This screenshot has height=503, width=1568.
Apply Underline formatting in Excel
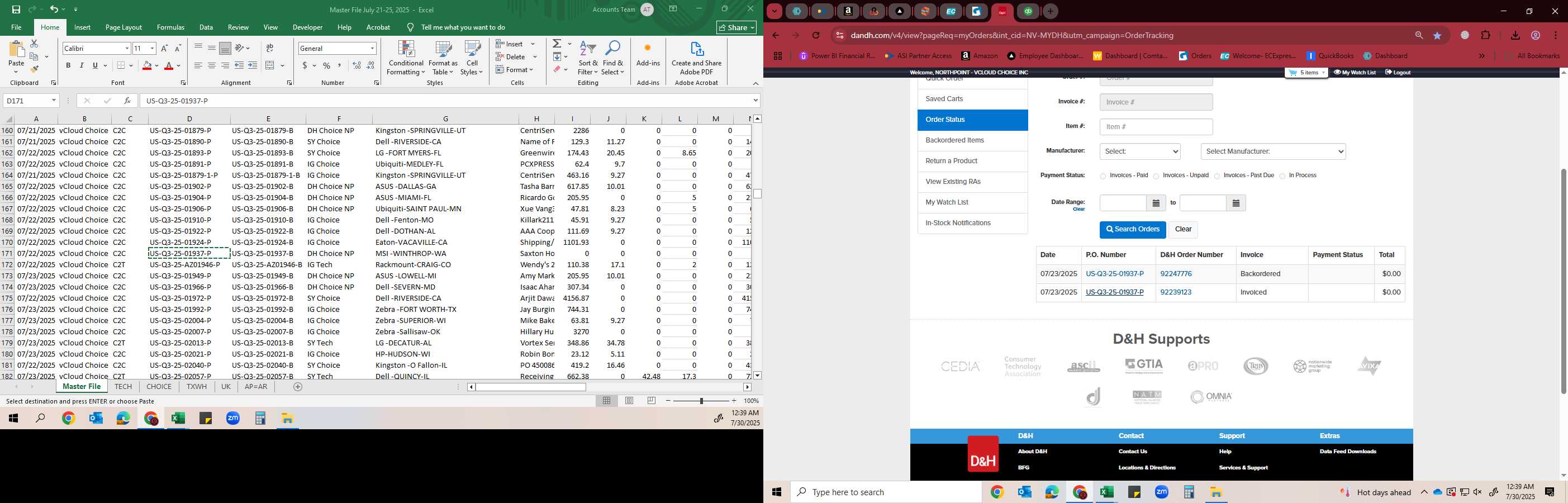pos(95,65)
